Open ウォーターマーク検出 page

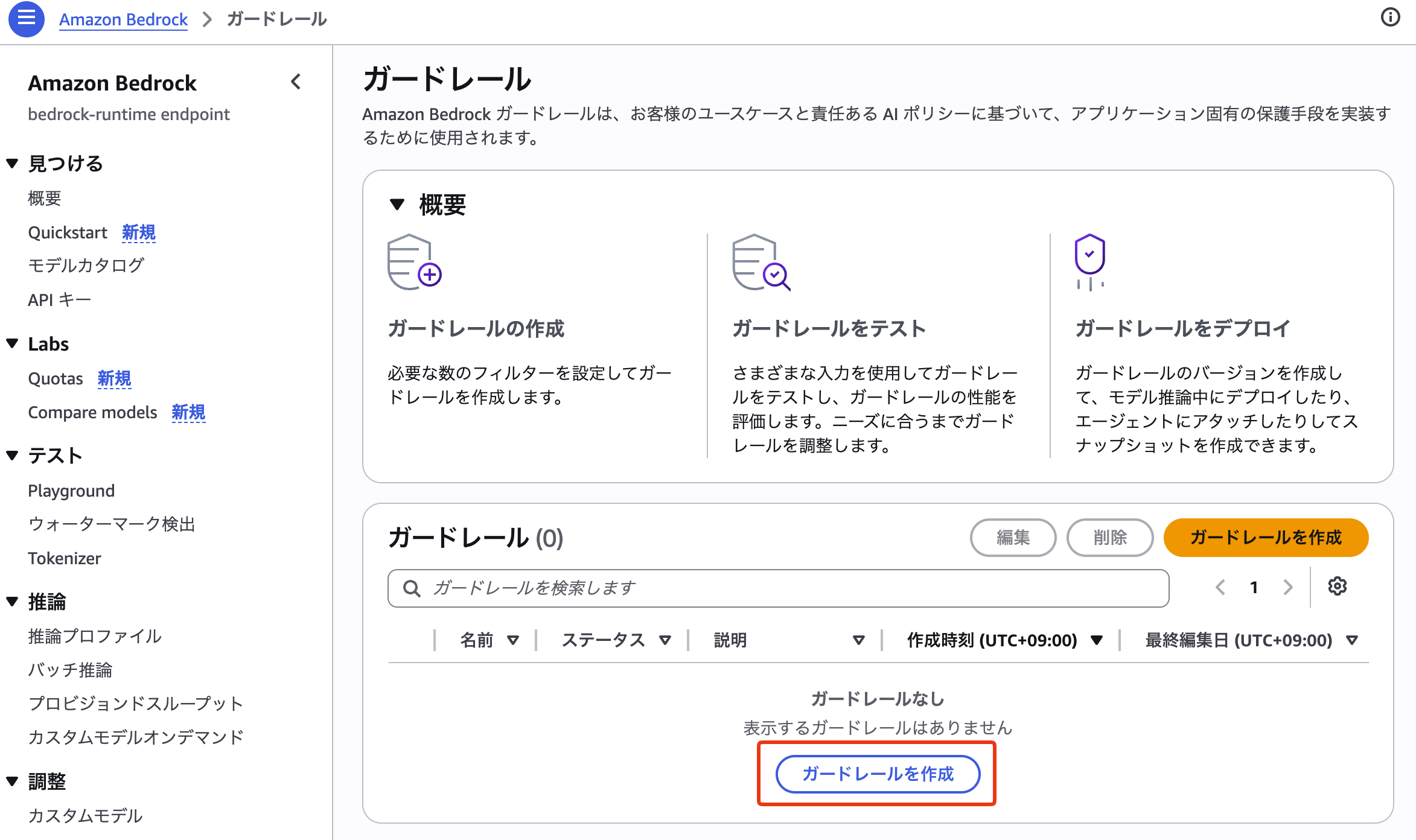(112, 524)
